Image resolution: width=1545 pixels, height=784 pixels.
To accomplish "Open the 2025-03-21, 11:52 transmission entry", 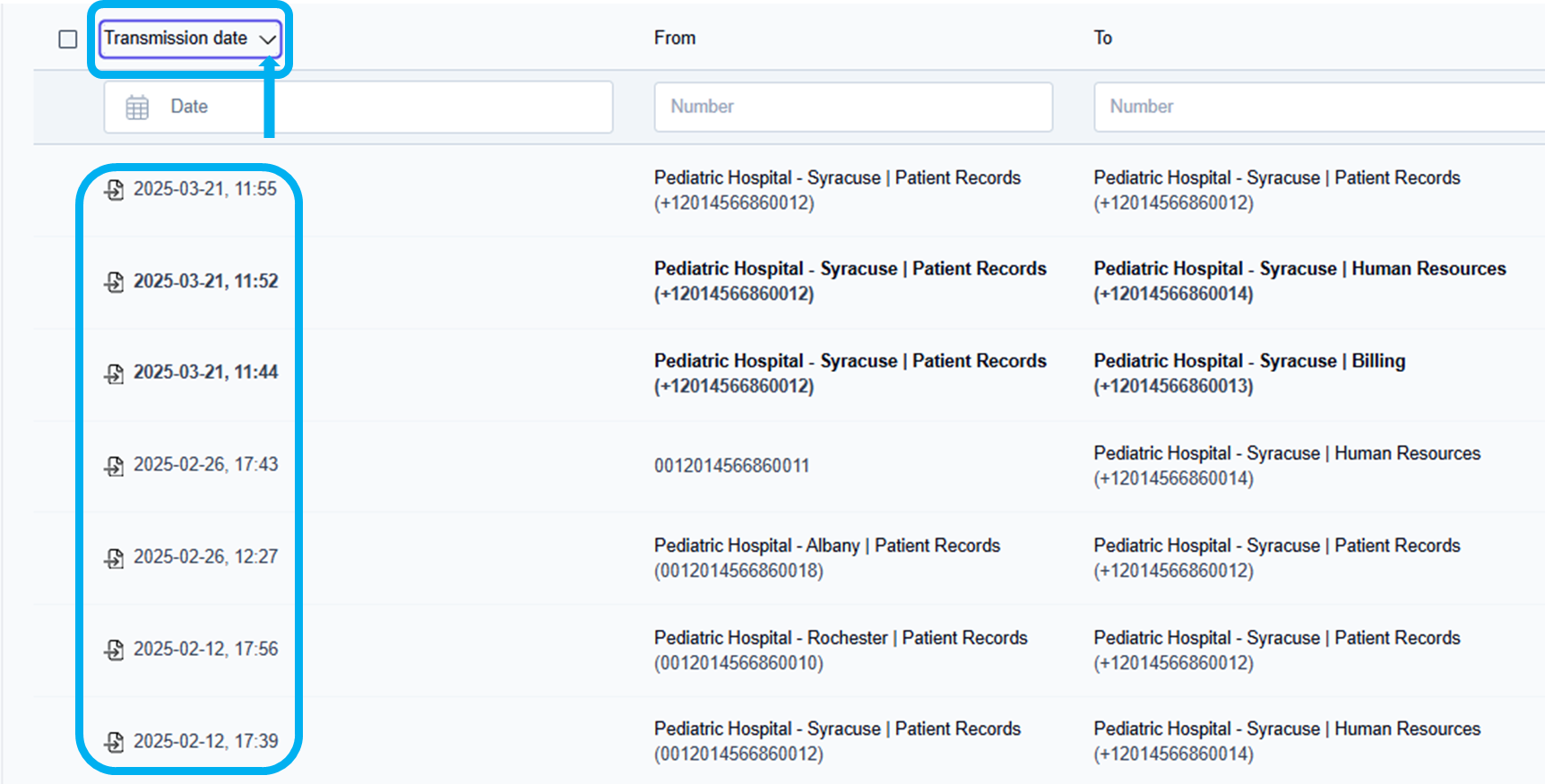I will (206, 281).
